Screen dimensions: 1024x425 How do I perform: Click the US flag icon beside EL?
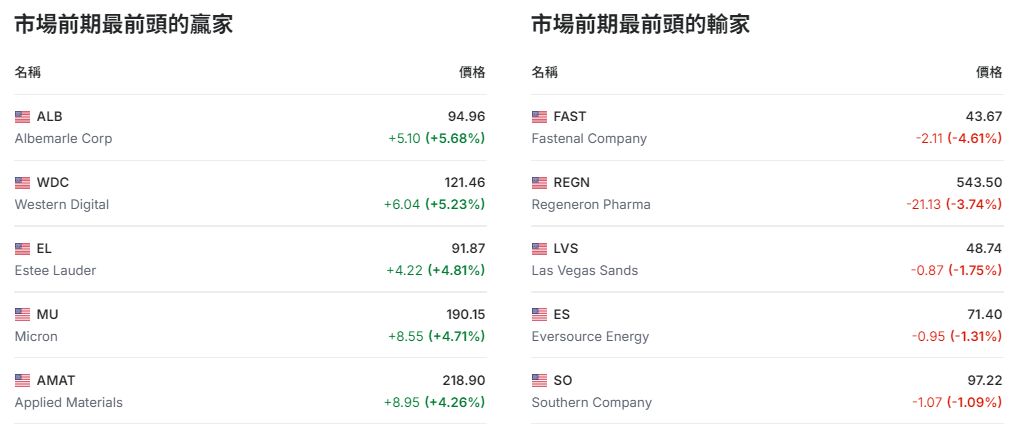pyautogui.click(x=22, y=249)
